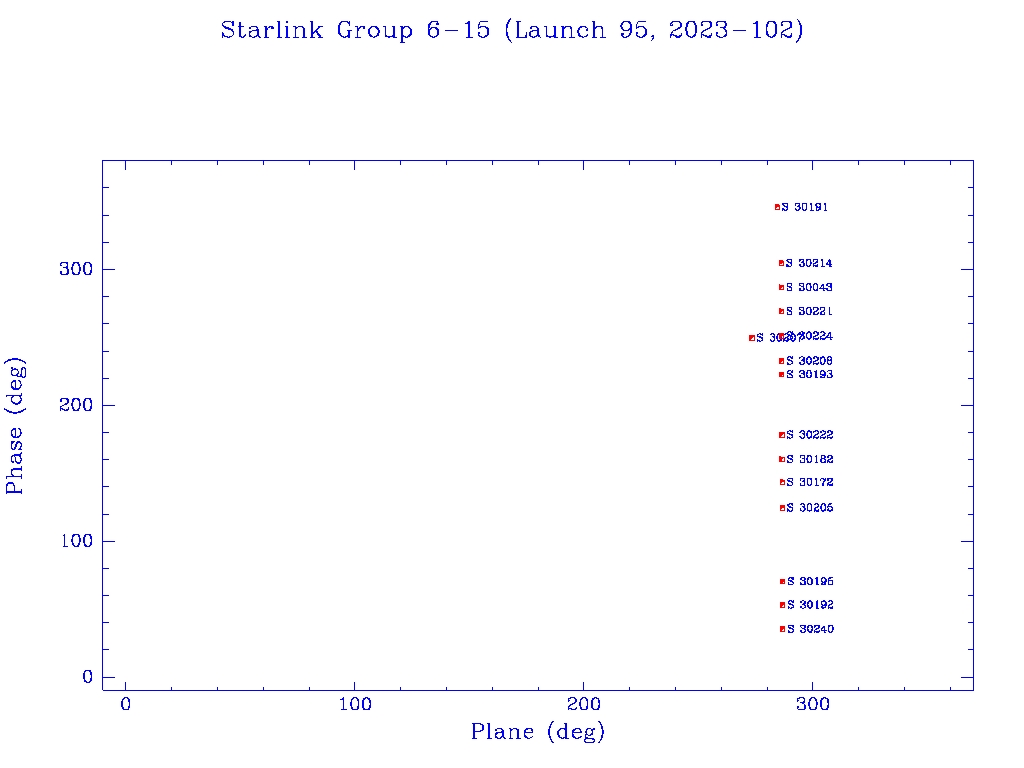The image size is (1024, 768).
Task: Click the 100 tick label on Plane axis
Action: 355,704
